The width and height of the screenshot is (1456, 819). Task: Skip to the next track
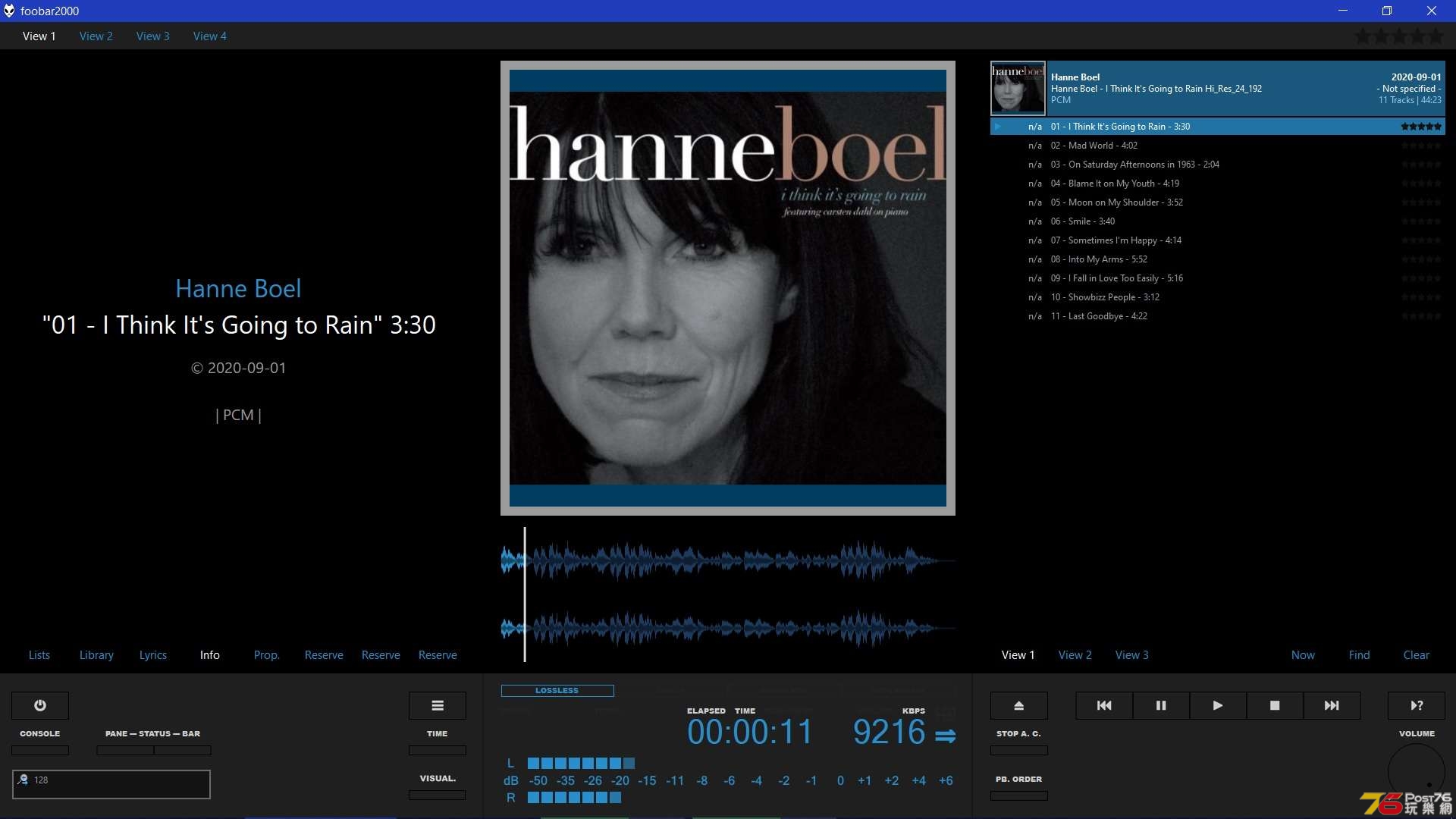[1332, 705]
